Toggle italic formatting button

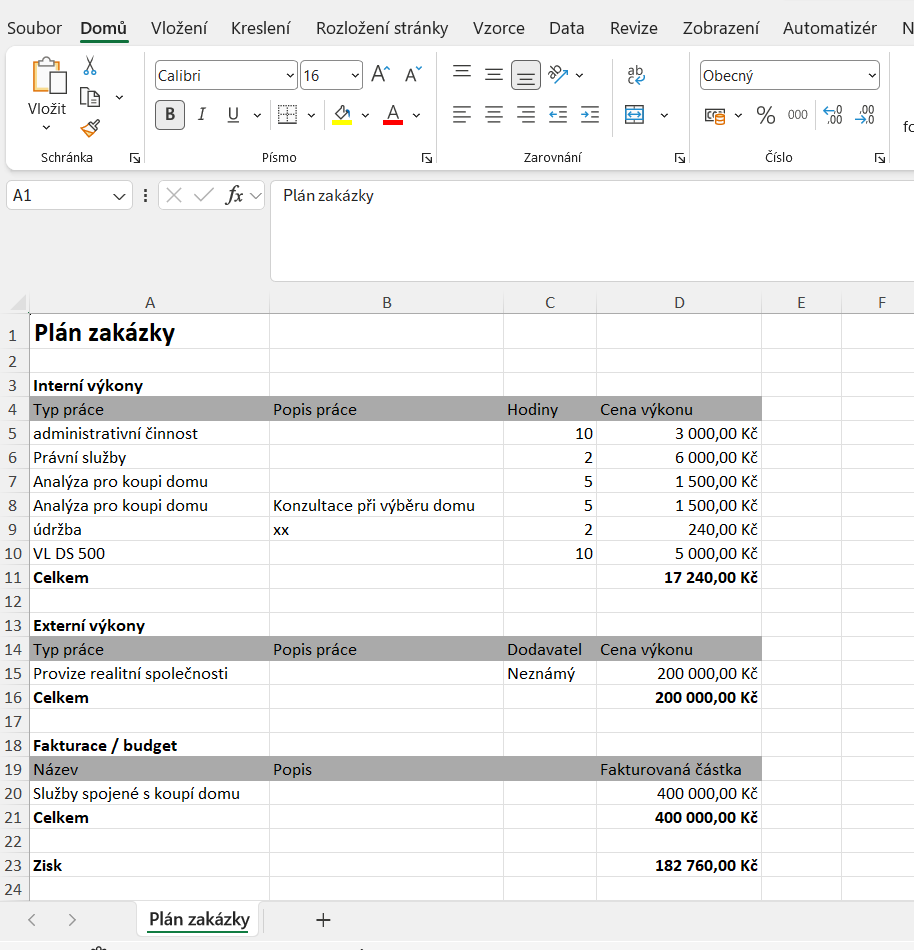pyautogui.click(x=202, y=115)
